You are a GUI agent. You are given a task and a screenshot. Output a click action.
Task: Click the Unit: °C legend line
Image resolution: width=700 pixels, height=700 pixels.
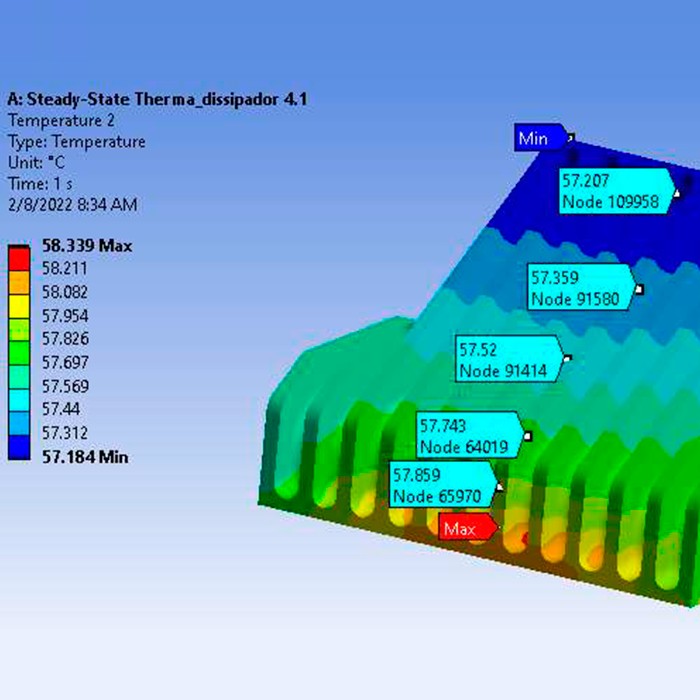39,163
